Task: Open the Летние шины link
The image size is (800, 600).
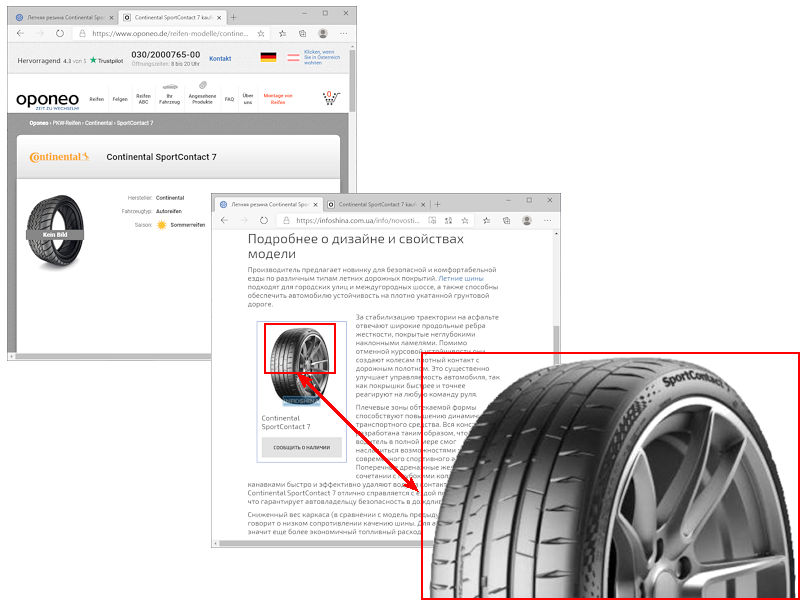Action: click(461, 279)
